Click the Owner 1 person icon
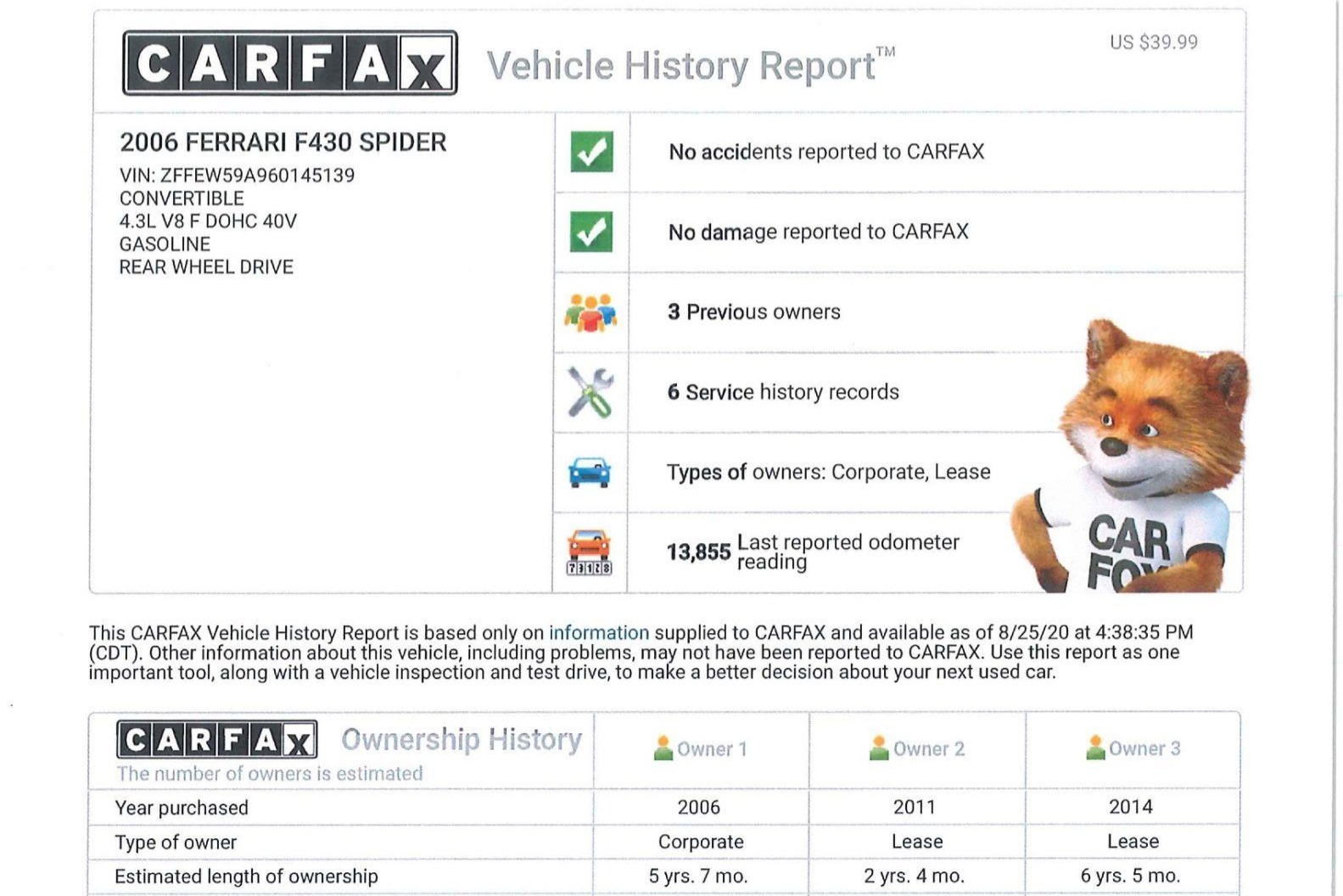 pos(663,748)
